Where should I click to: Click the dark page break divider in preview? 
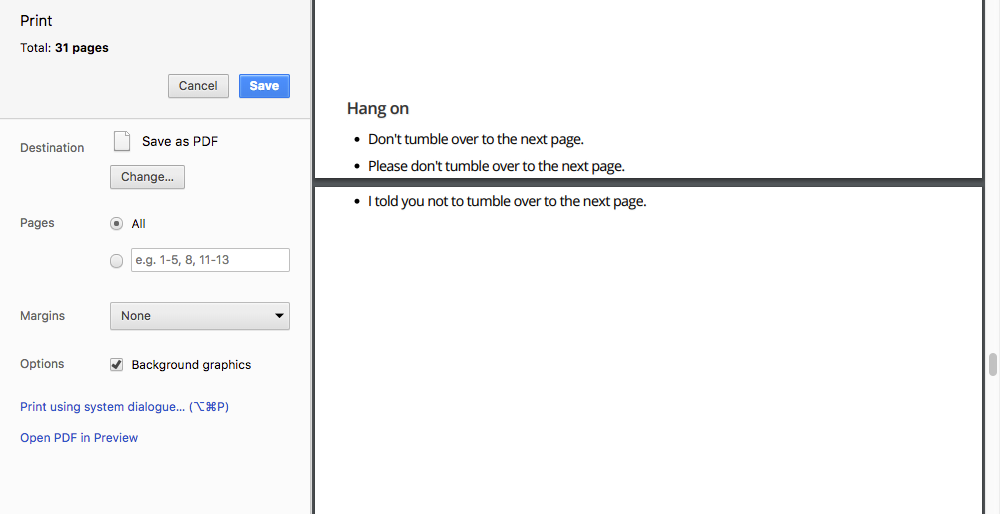click(x=648, y=182)
